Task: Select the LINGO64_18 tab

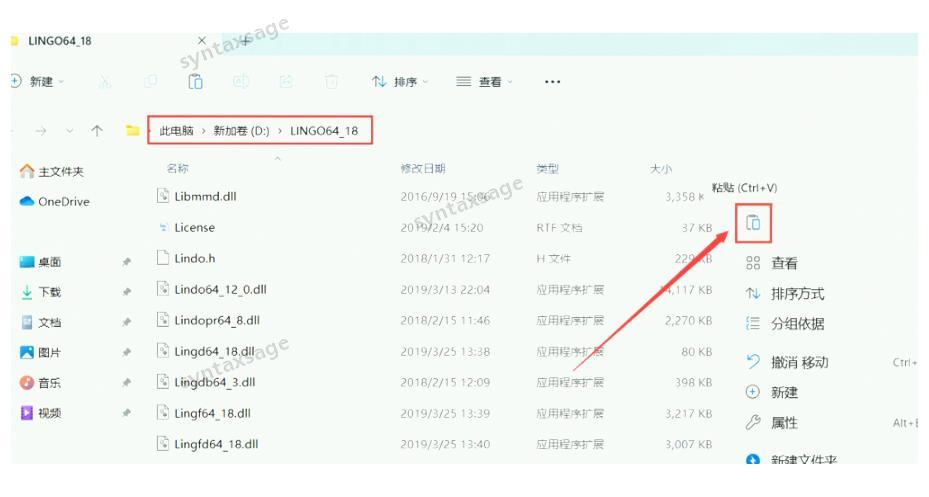Action: pyautogui.click(x=59, y=41)
